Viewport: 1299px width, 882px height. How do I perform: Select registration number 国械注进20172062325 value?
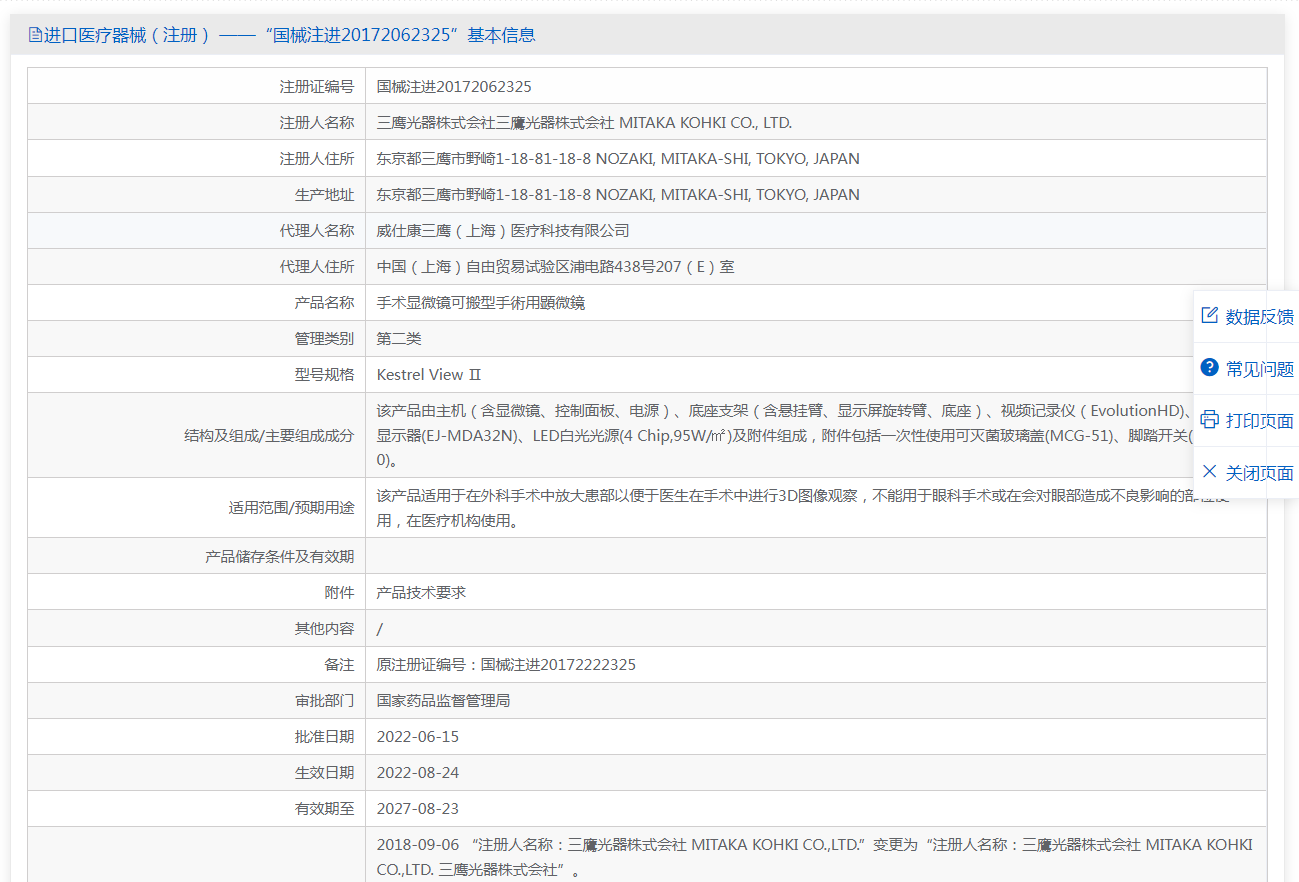(454, 87)
